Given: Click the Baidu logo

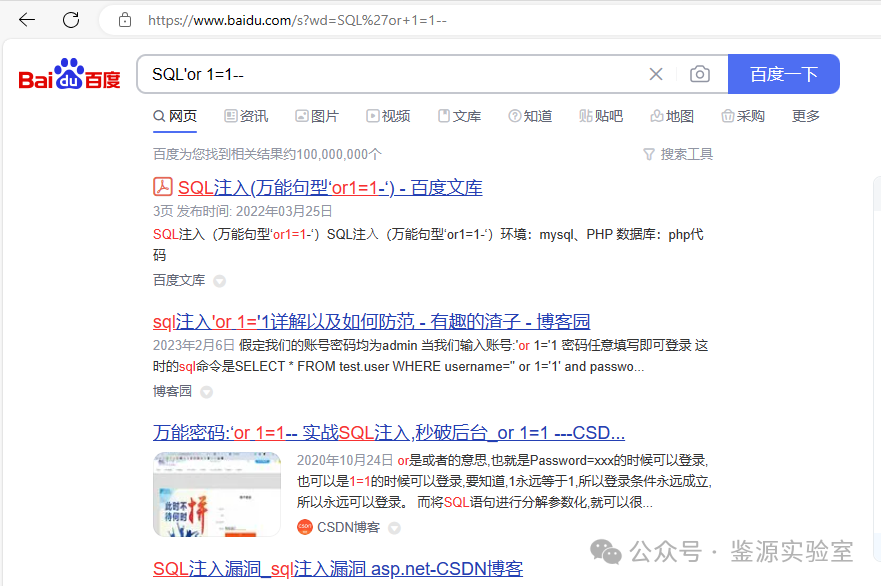Looking at the screenshot, I should [x=70, y=76].
